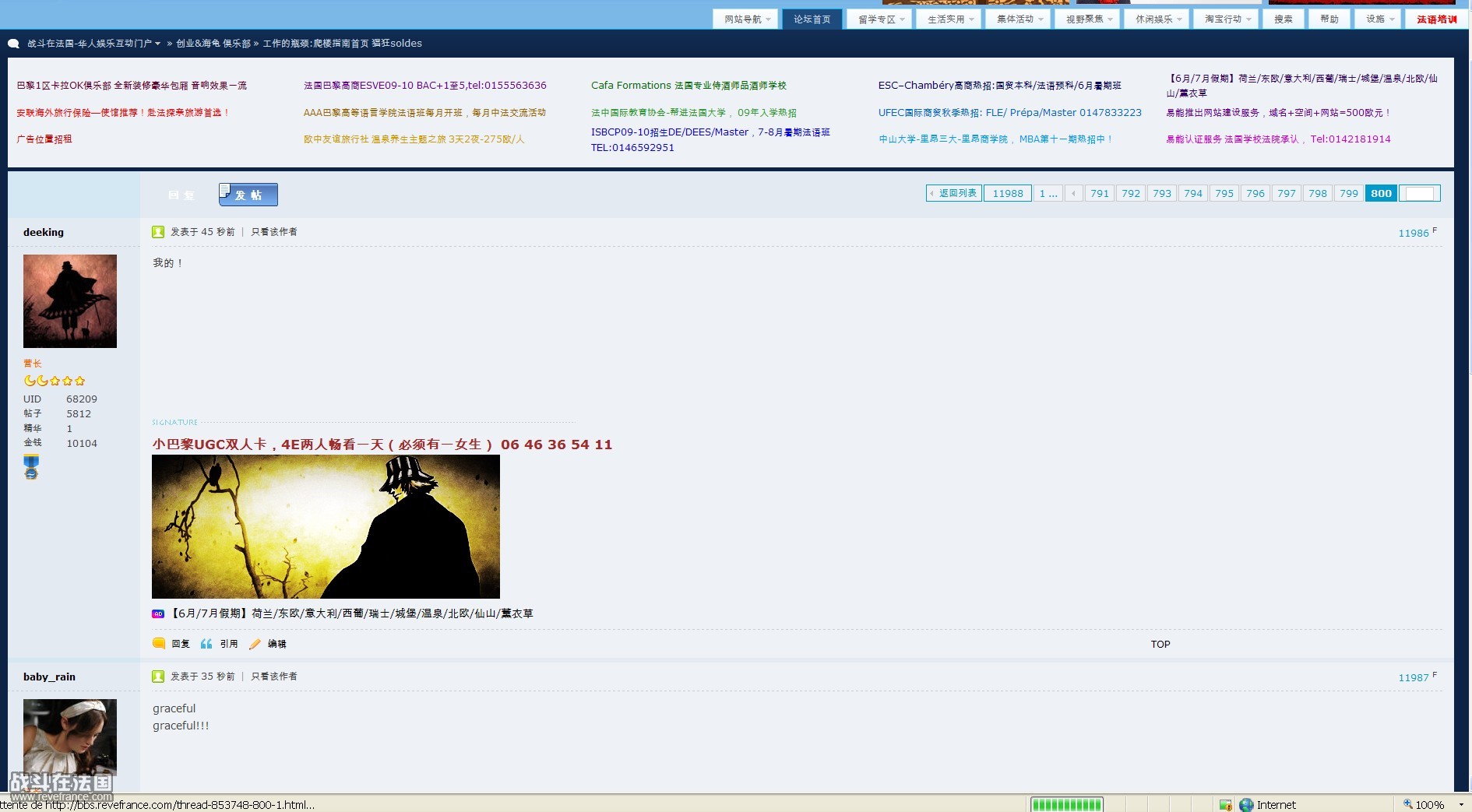Click the signature banner image with crow
The width and height of the screenshot is (1472, 812).
326,527
